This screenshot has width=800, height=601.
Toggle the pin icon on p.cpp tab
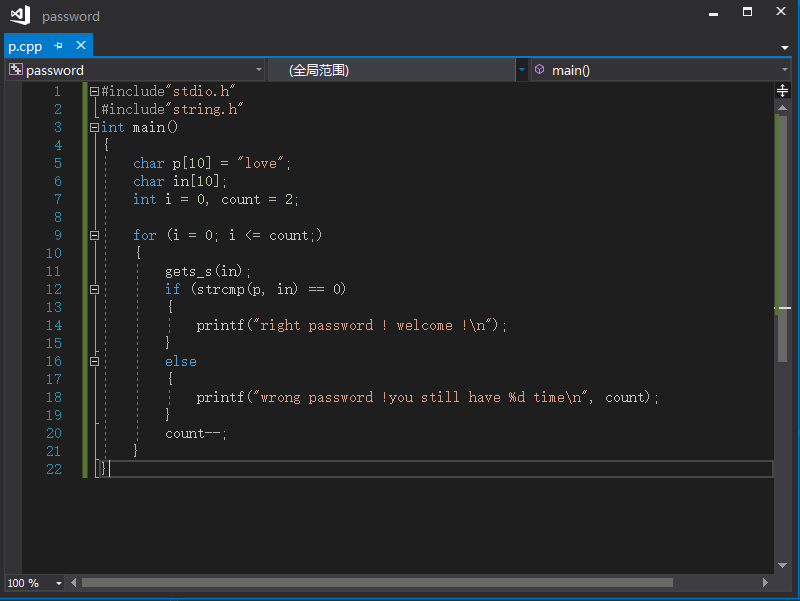59,46
